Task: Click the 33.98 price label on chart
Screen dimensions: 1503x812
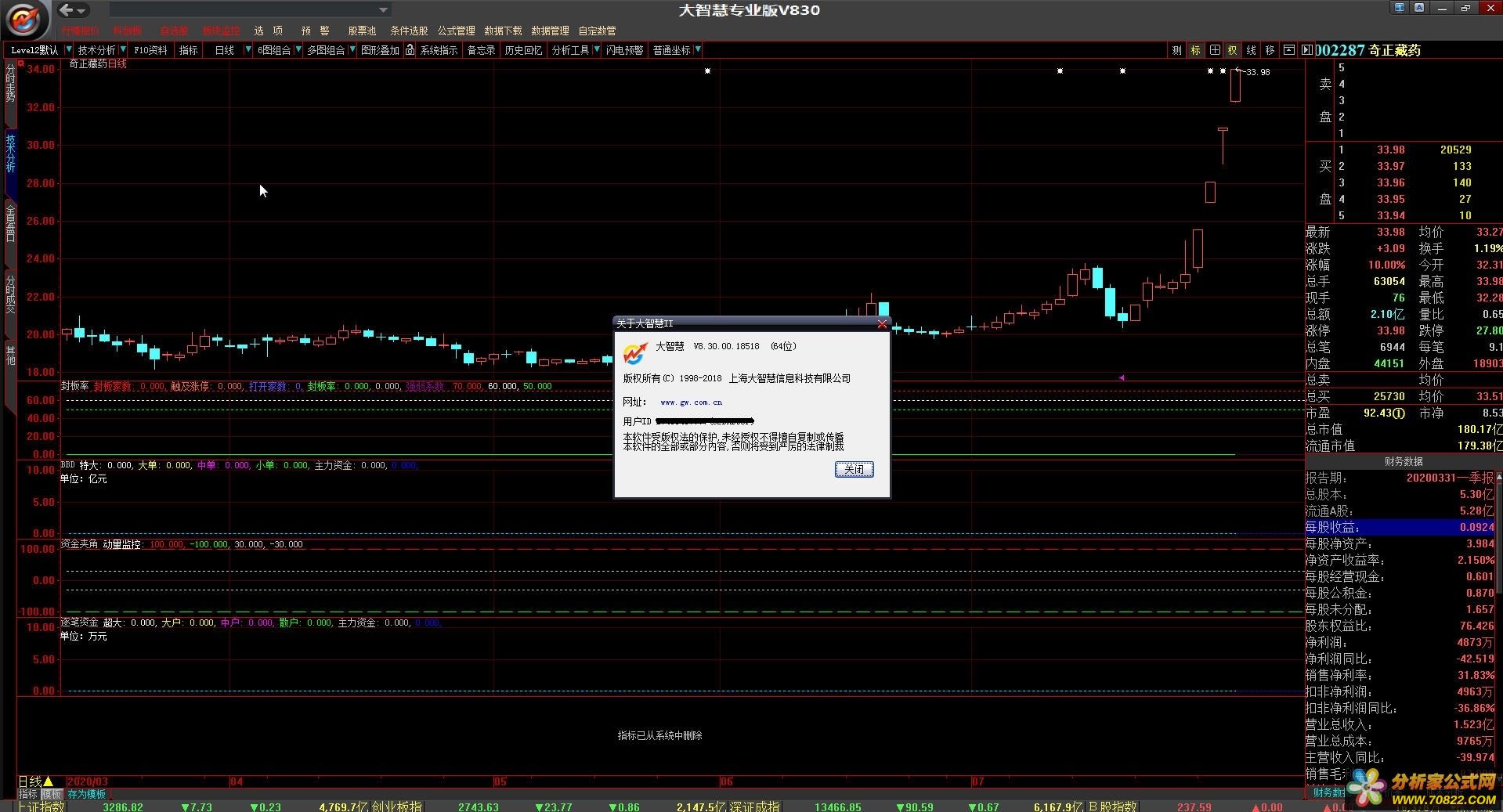Action: click(x=1258, y=72)
